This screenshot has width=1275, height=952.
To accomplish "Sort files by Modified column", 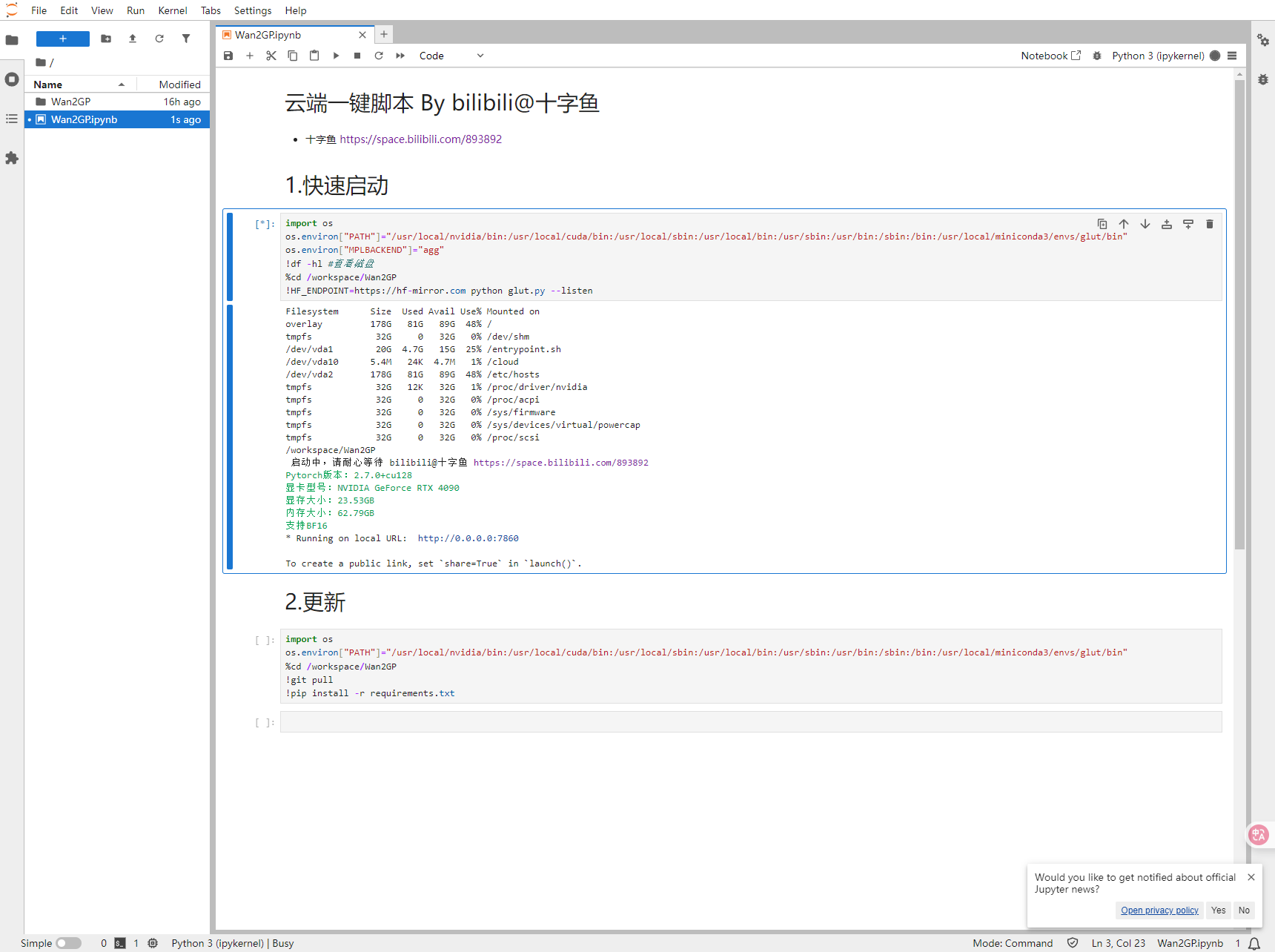I will coord(173,85).
